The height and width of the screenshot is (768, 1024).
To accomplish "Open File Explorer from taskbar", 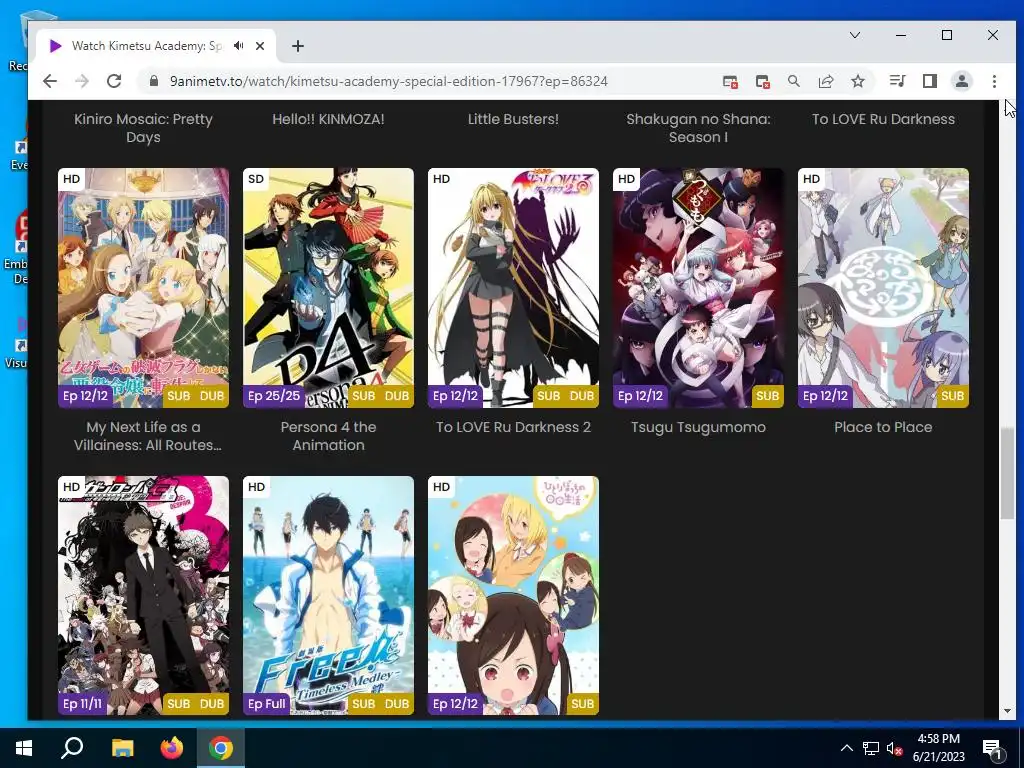I will point(122,748).
